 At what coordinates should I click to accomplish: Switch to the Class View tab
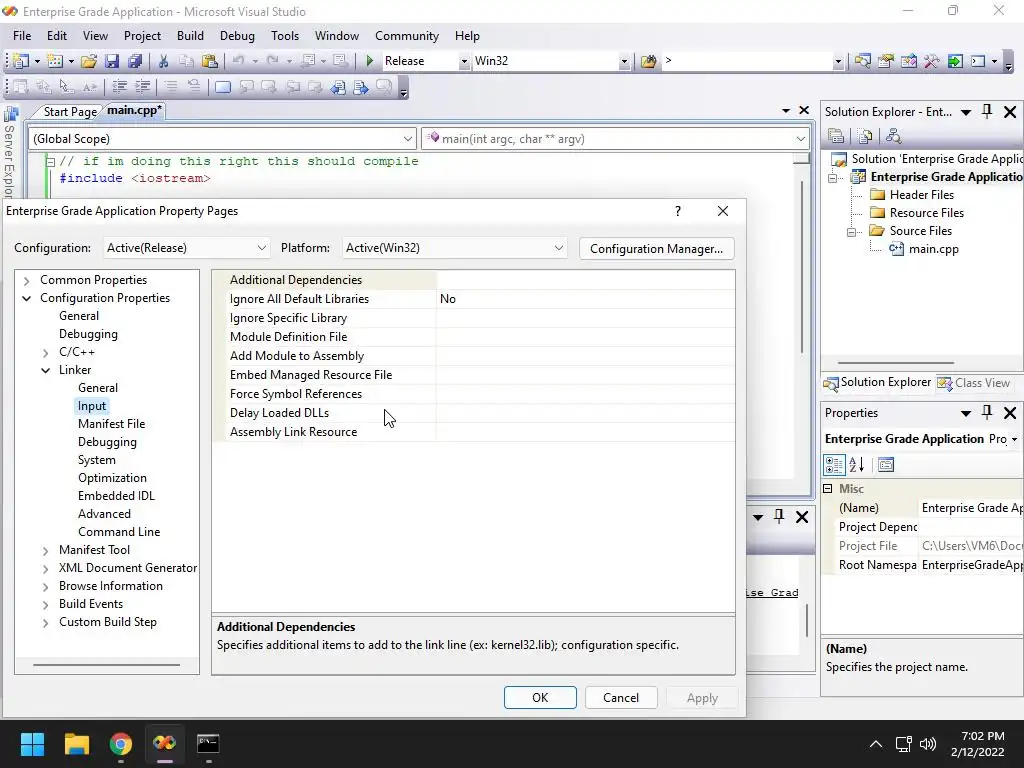pyautogui.click(x=974, y=383)
